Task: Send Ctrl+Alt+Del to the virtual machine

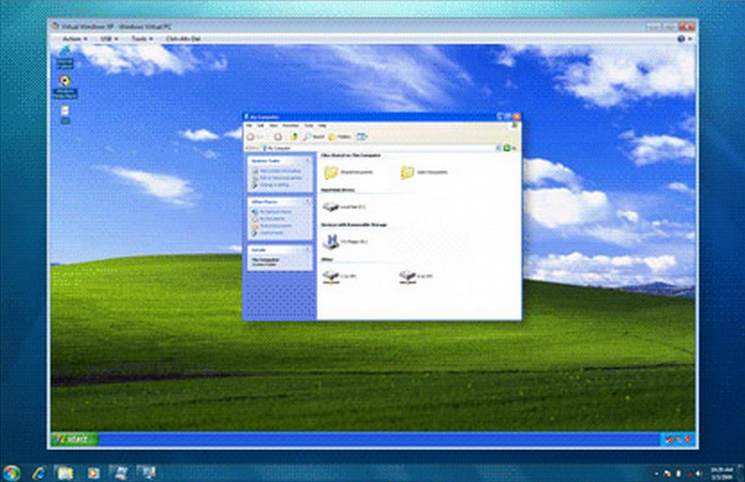Action: [183, 39]
